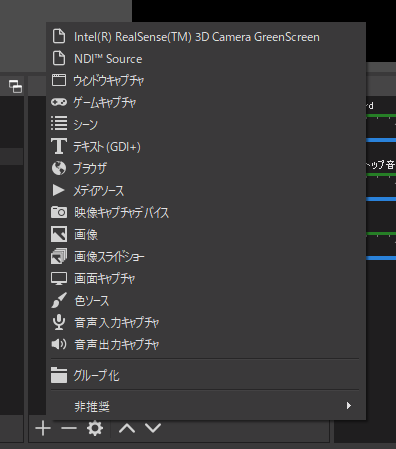Click the play triangle media icon
Screen dimensions: 396x449
point(58,190)
